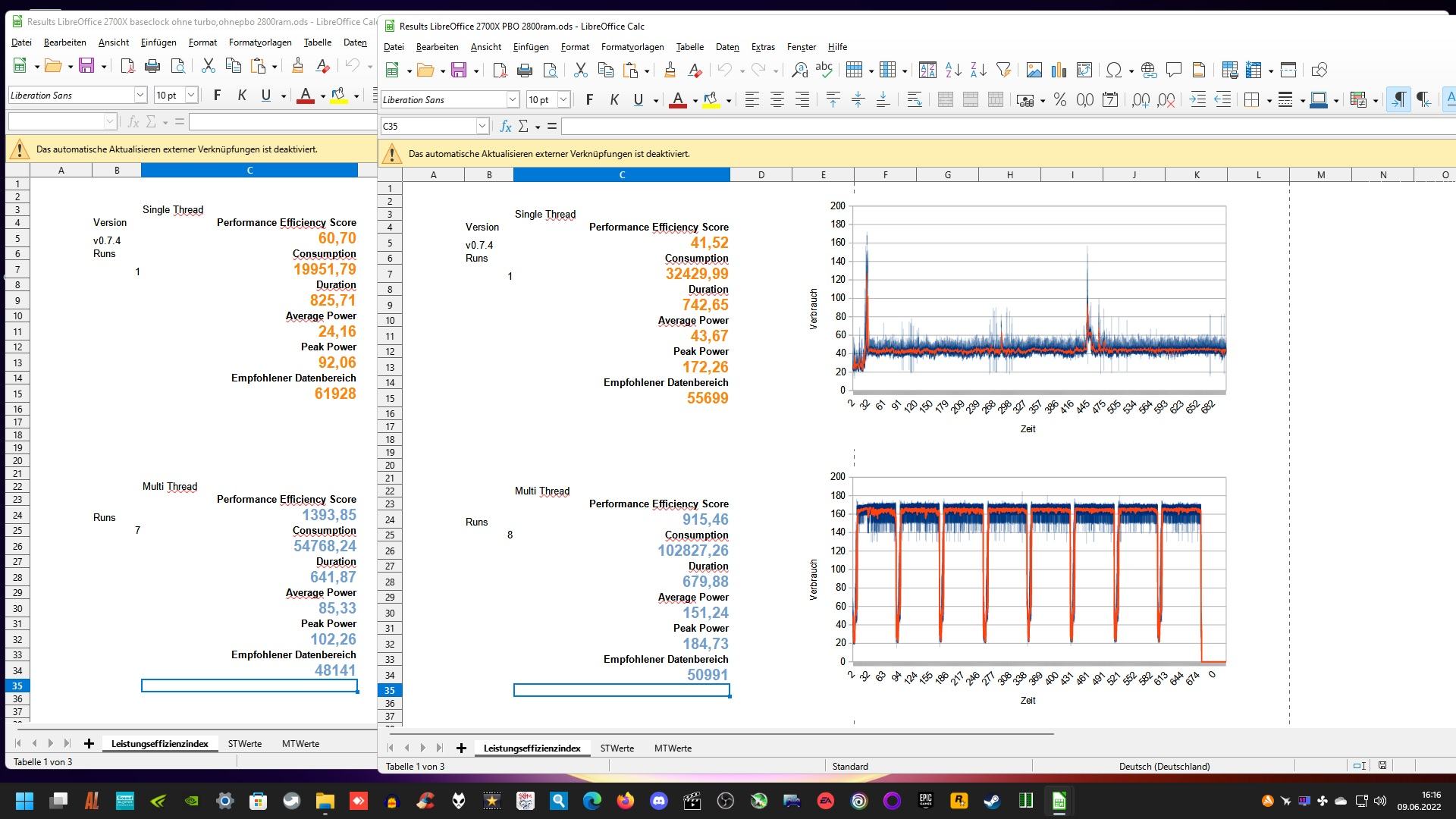Click Sort Ascending icon
This screenshot has height=819, width=1456.
pyautogui.click(x=954, y=71)
